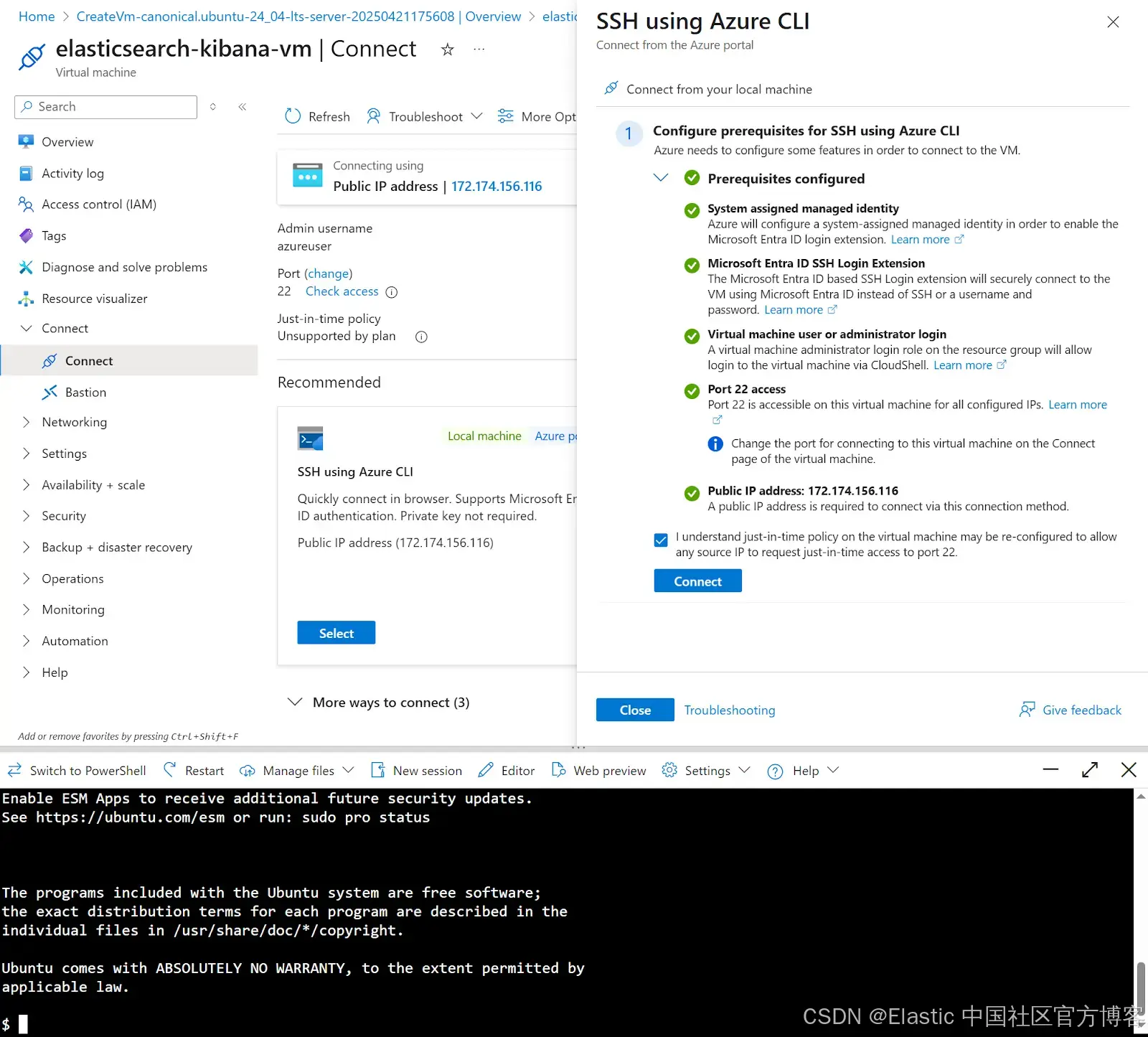Select the Local machine tab
The width and height of the screenshot is (1148, 1037).
click(484, 436)
